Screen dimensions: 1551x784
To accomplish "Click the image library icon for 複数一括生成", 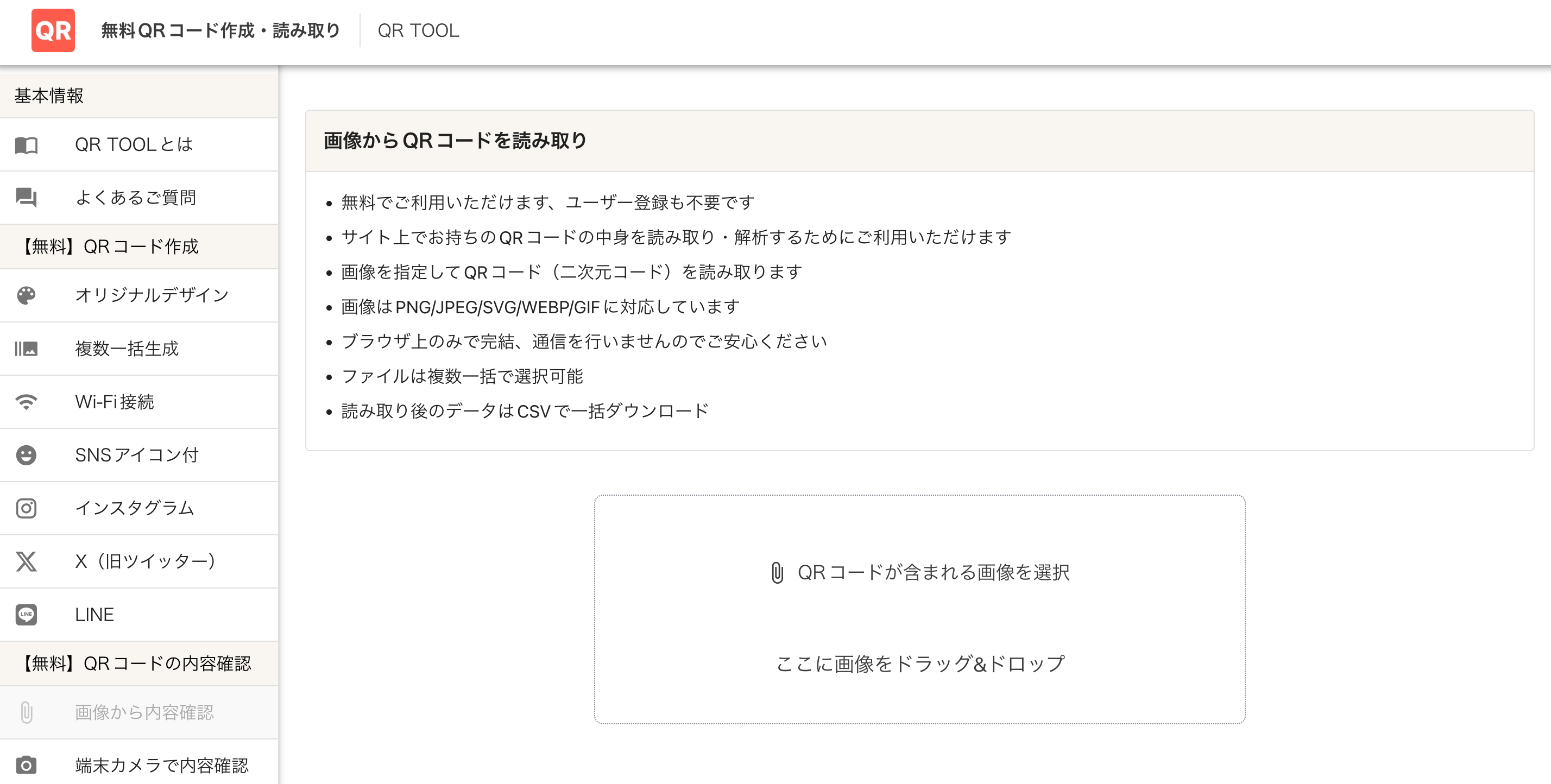I will pyautogui.click(x=27, y=349).
